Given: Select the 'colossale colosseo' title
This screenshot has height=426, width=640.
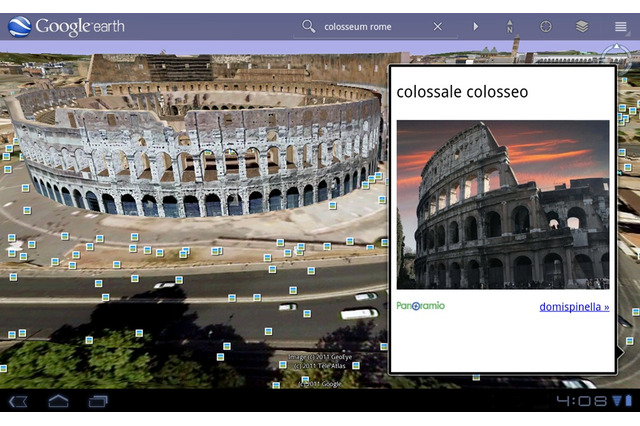Looking at the screenshot, I should [462, 92].
